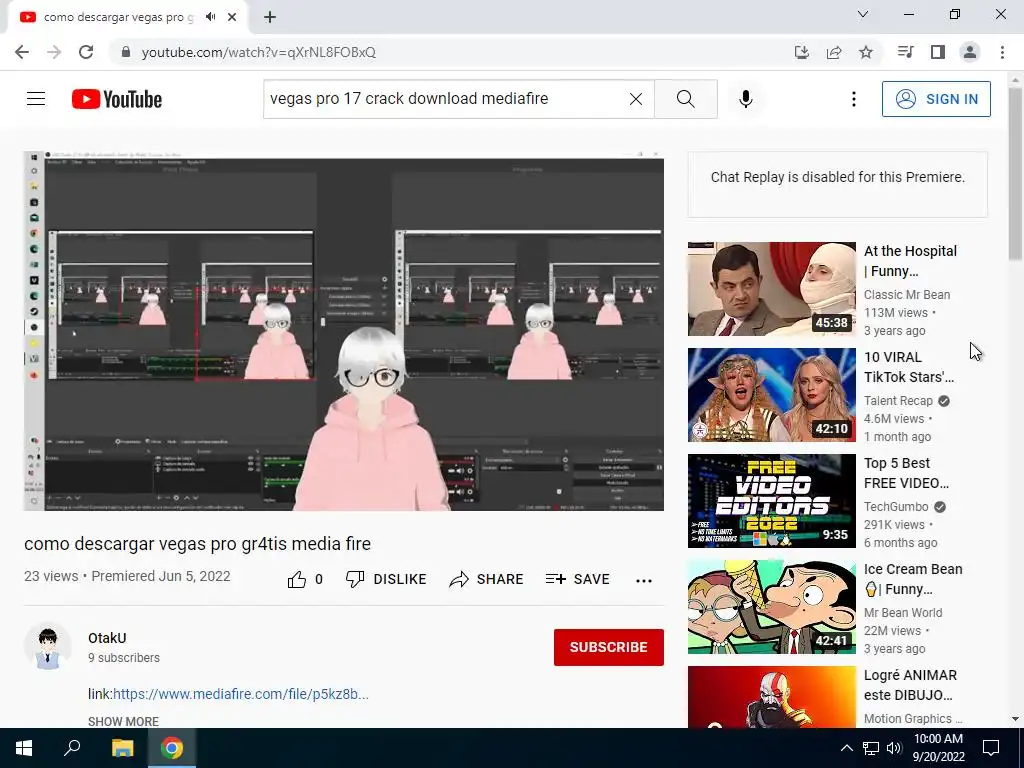Image resolution: width=1024 pixels, height=768 pixels.
Task: Go back in browser history
Action: (x=22, y=52)
